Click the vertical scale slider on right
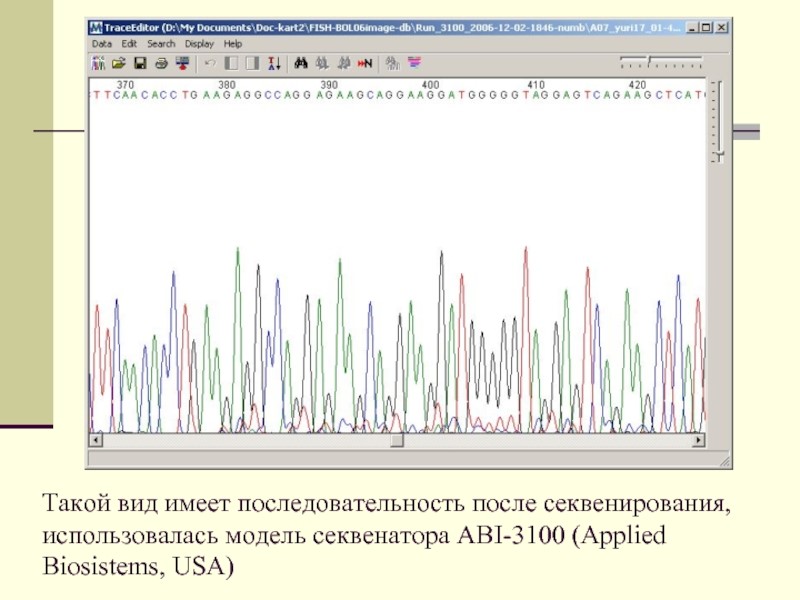This screenshot has height=600, width=800. [x=717, y=154]
